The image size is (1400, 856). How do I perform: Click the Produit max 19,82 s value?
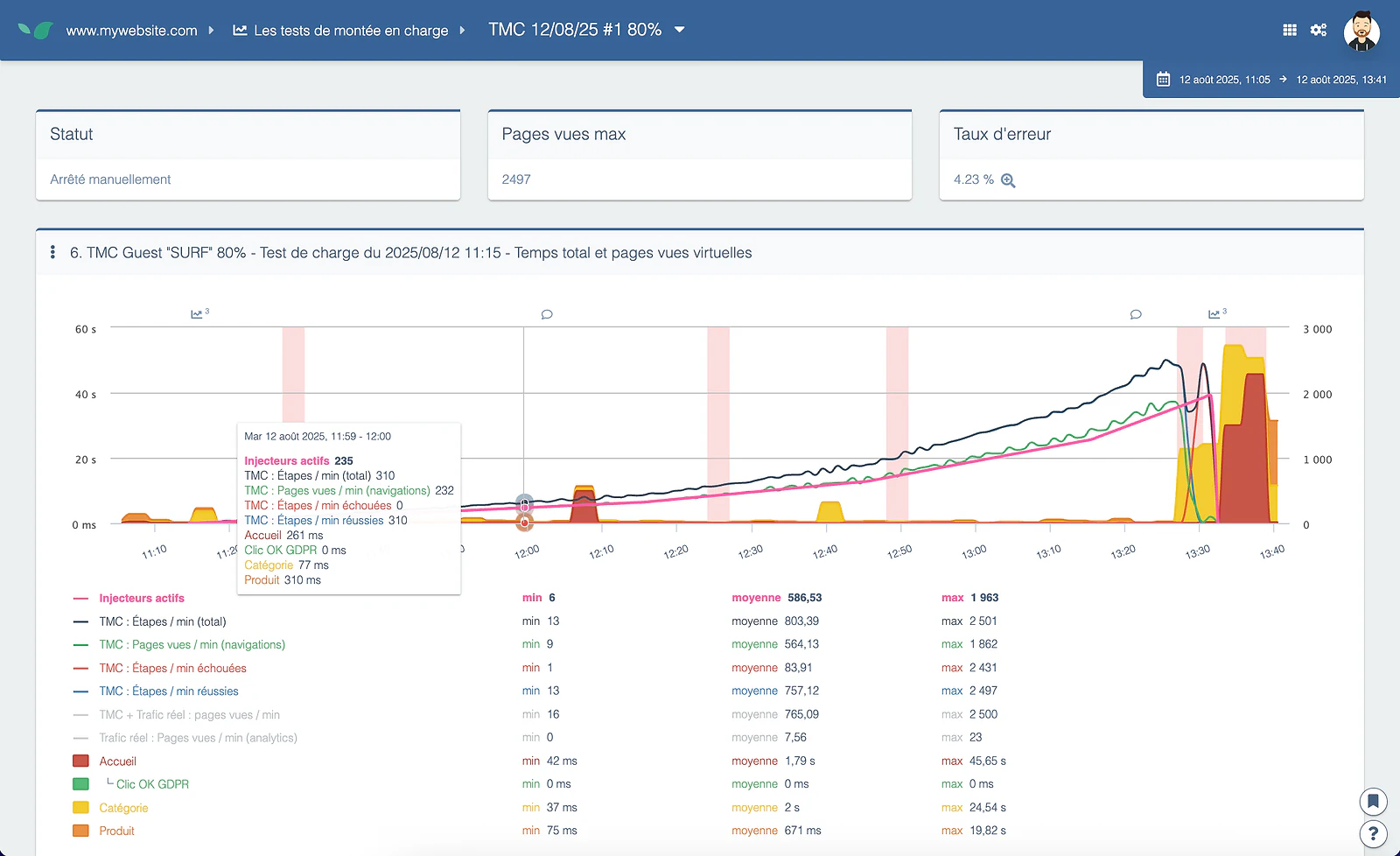[987, 831]
